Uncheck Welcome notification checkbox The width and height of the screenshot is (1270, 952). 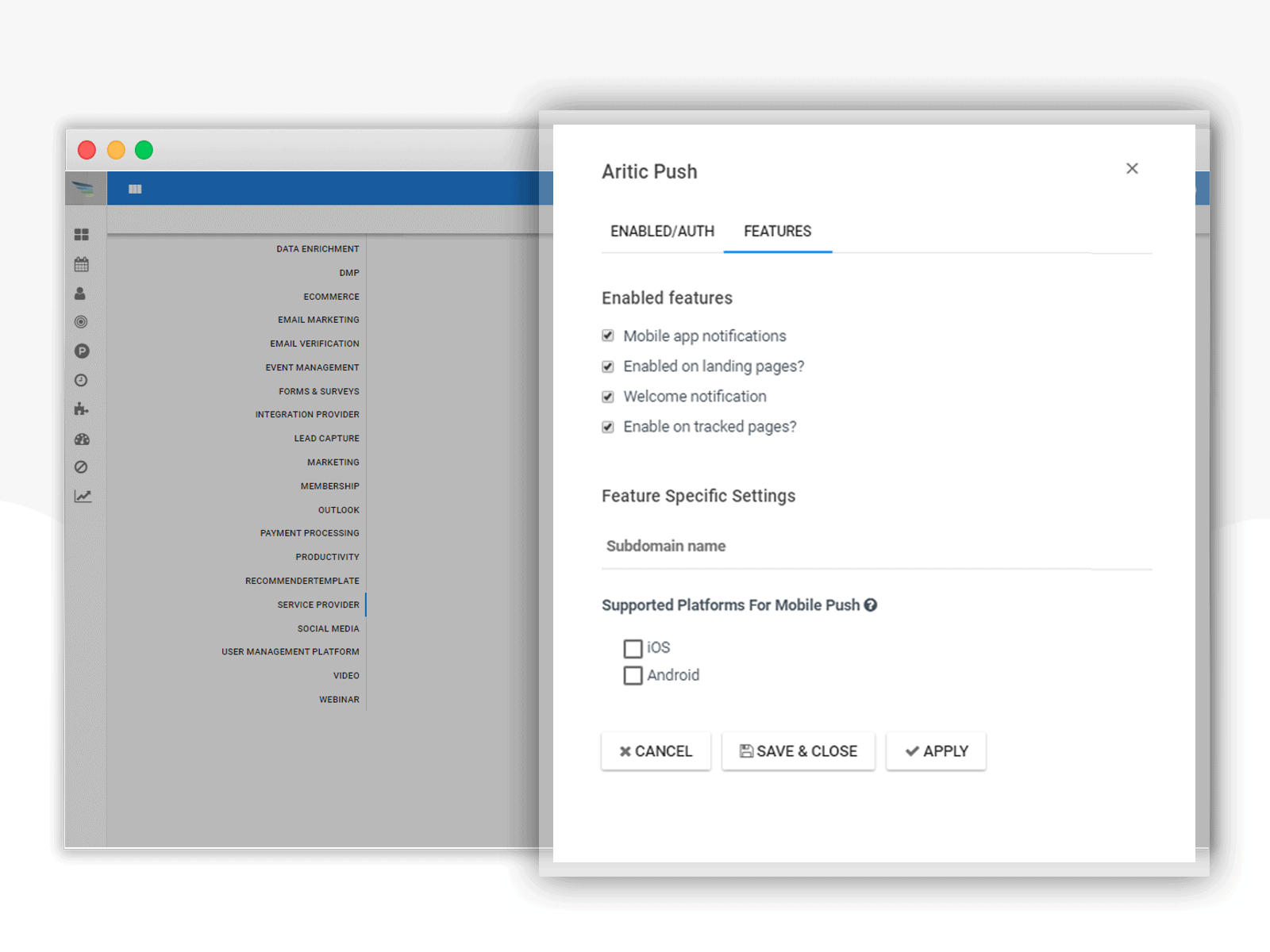click(608, 397)
